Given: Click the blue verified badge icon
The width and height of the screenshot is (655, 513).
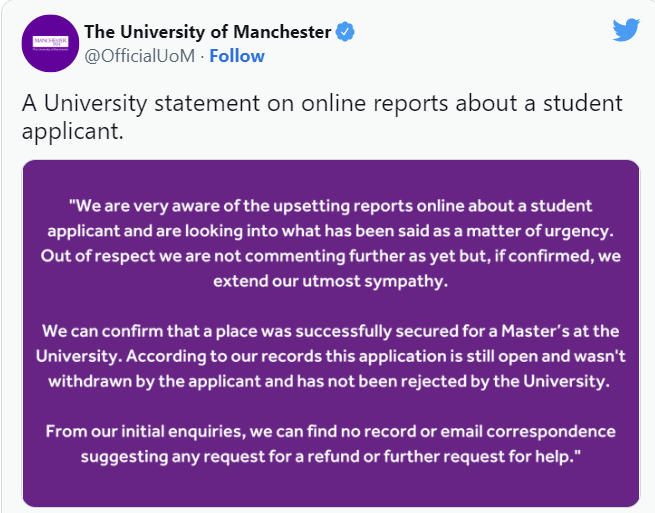Looking at the screenshot, I should pos(345,32).
